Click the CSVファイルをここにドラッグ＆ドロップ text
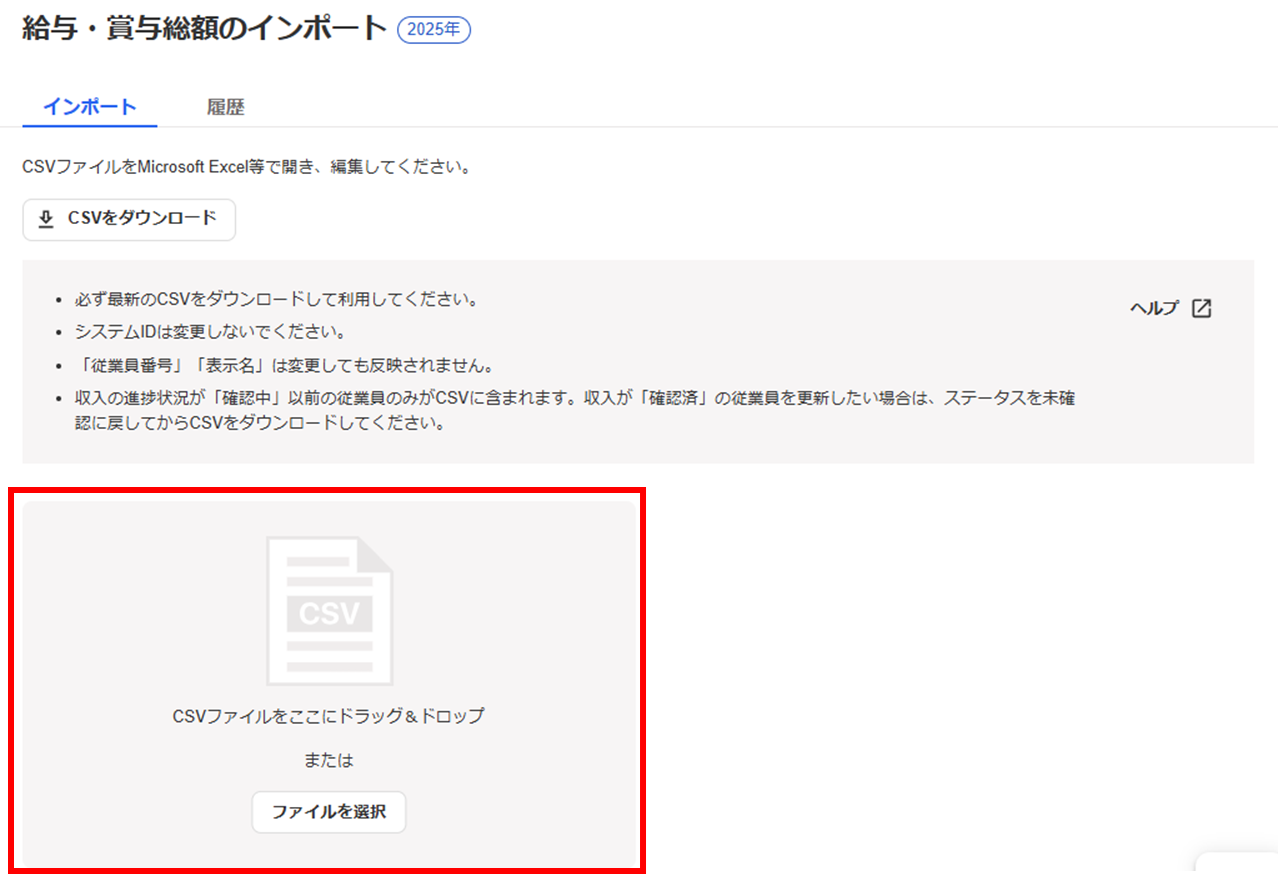This screenshot has height=874, width=1278. (329, 716)
